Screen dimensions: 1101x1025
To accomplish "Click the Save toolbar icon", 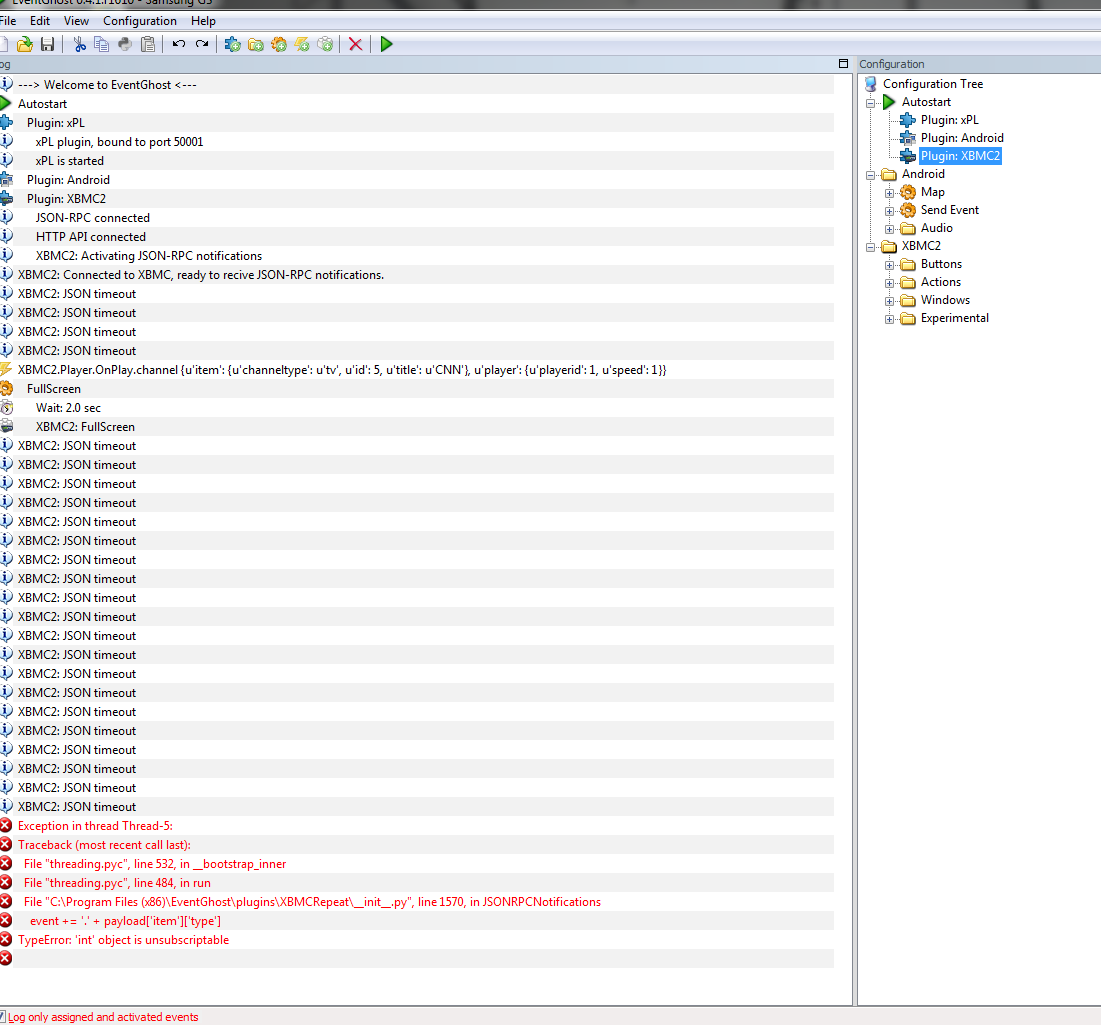I will tap(47, 44).
